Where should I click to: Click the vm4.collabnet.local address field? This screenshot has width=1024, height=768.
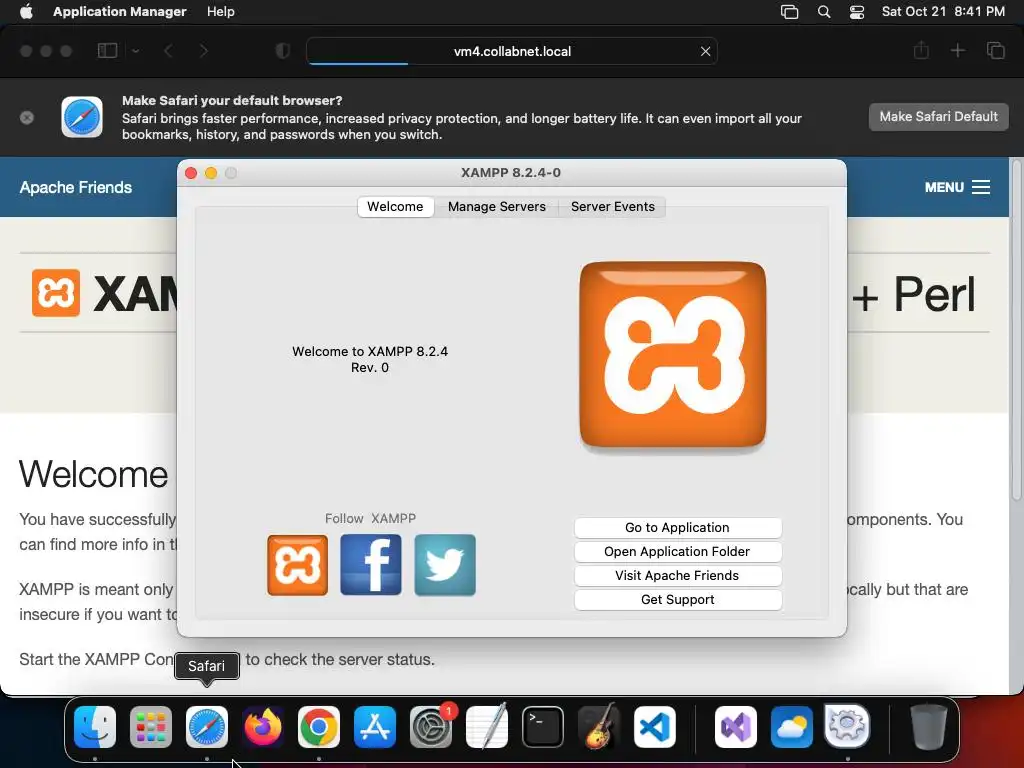tap(512, 52)
